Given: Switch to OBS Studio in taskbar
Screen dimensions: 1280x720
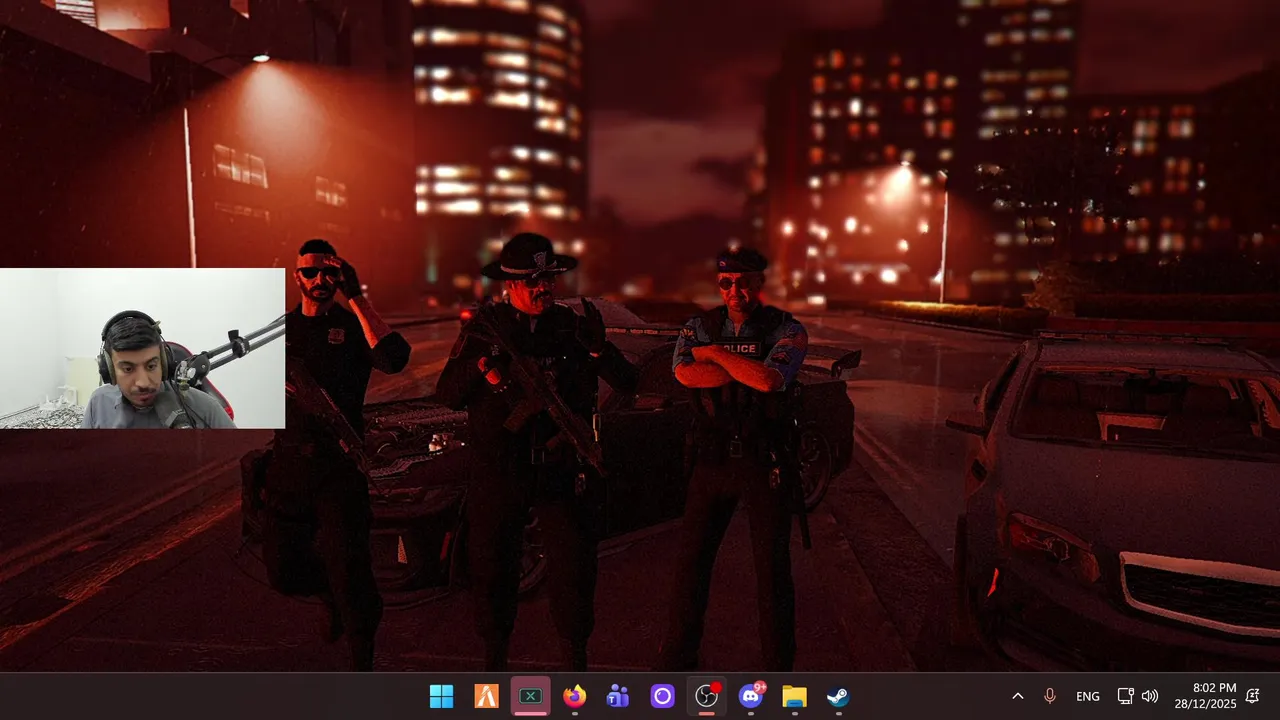Looking at the screenshot, I should click(707, 696).
